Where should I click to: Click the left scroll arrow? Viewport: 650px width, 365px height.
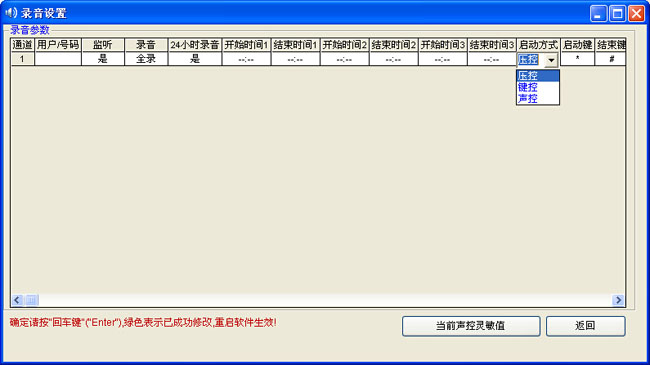pyautogui.click(x=17, y=300)
